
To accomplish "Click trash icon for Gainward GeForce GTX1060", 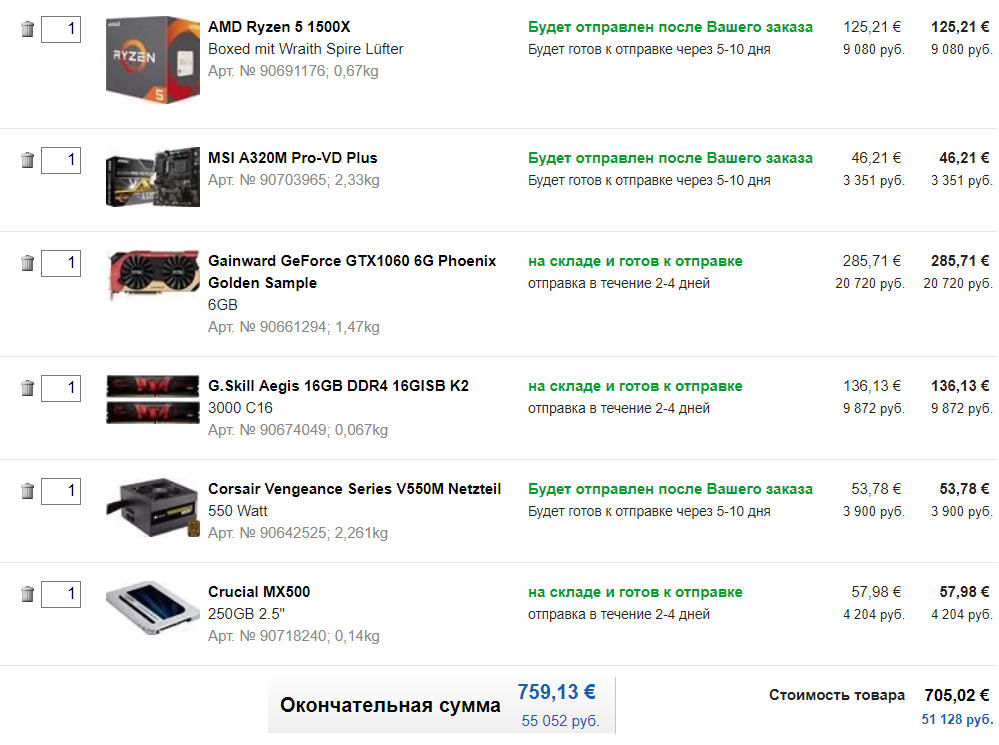I will 27,263.
